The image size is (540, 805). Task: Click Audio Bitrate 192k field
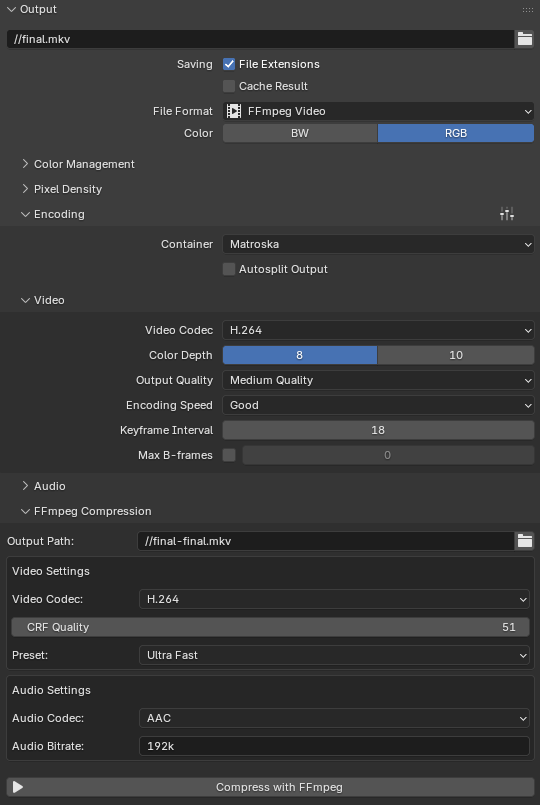coord(334,746)
